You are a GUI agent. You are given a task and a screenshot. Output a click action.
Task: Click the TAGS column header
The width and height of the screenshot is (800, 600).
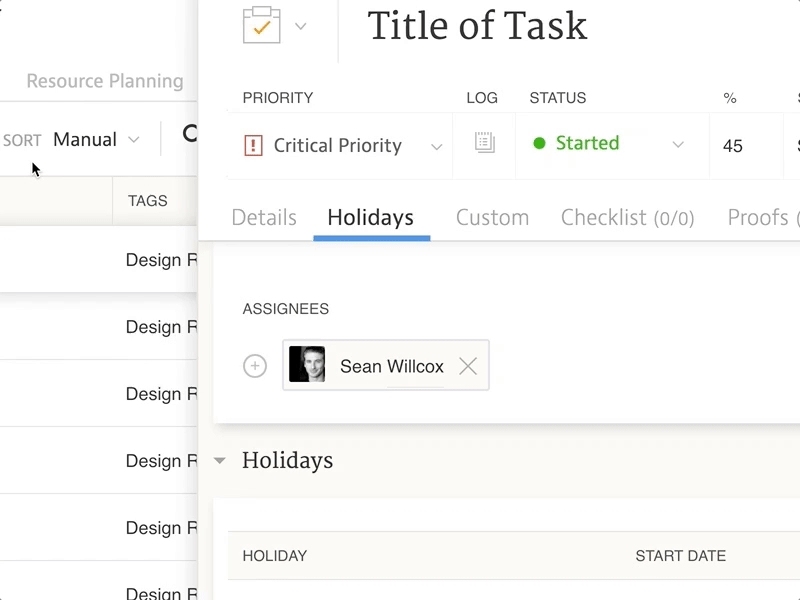(147, 201)
